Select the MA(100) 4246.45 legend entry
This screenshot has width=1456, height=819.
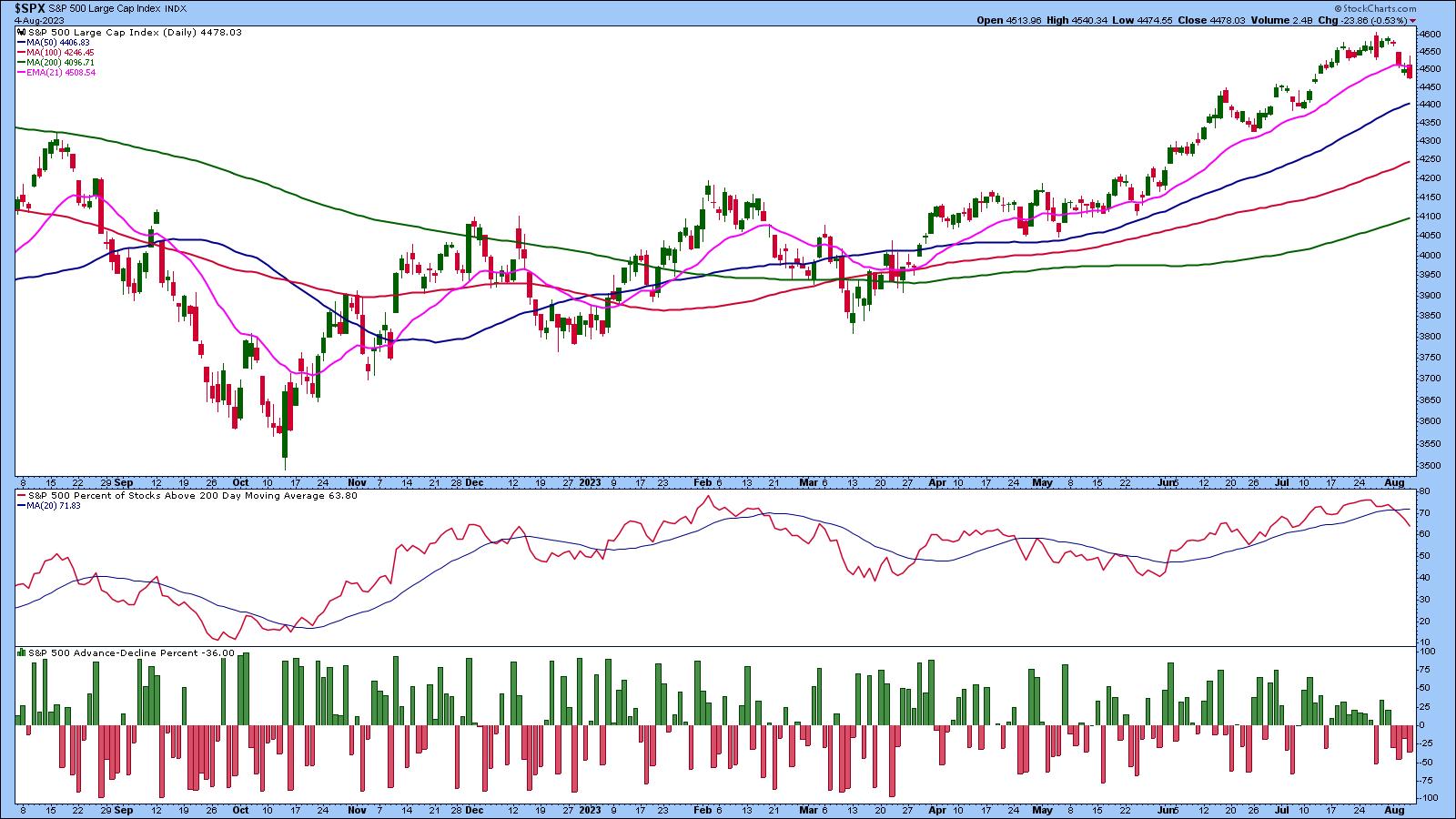(60, 53)
